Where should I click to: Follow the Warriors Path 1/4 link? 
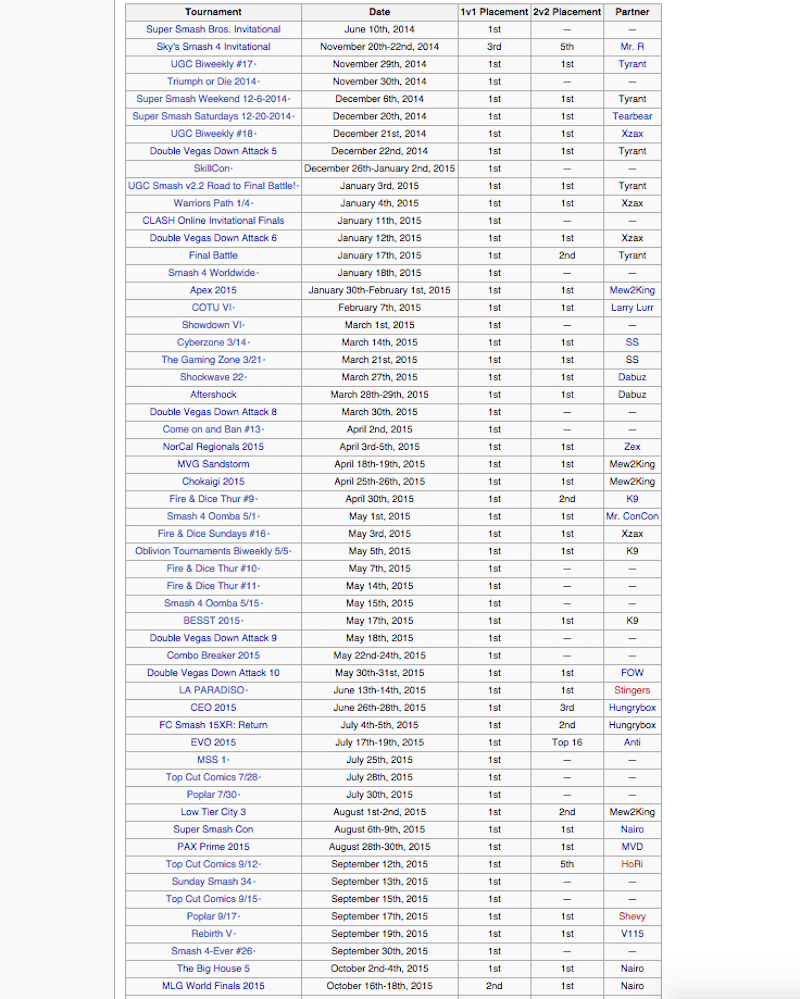click(212, 203)
